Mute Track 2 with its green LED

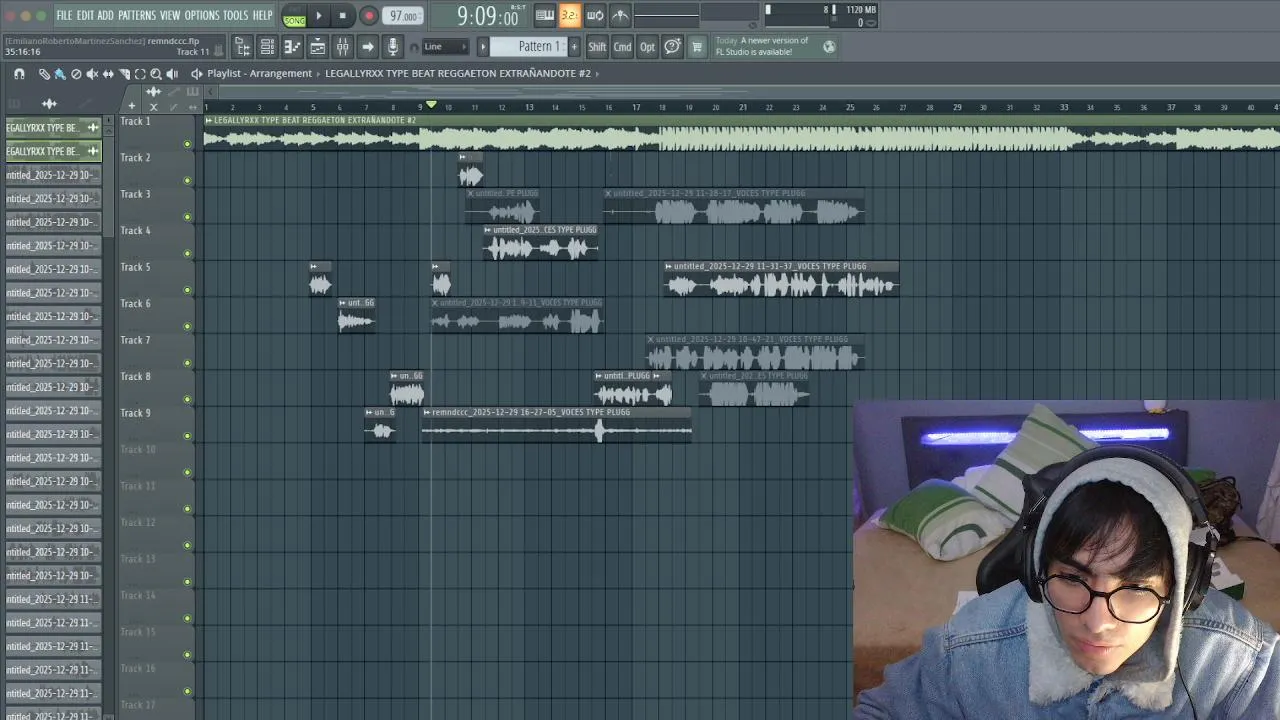click(187, 181)
